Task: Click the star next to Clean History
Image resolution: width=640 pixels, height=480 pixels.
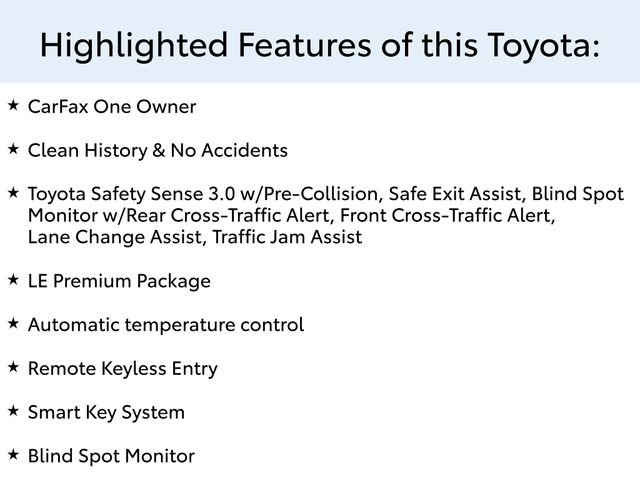Action: click(13, 148)
